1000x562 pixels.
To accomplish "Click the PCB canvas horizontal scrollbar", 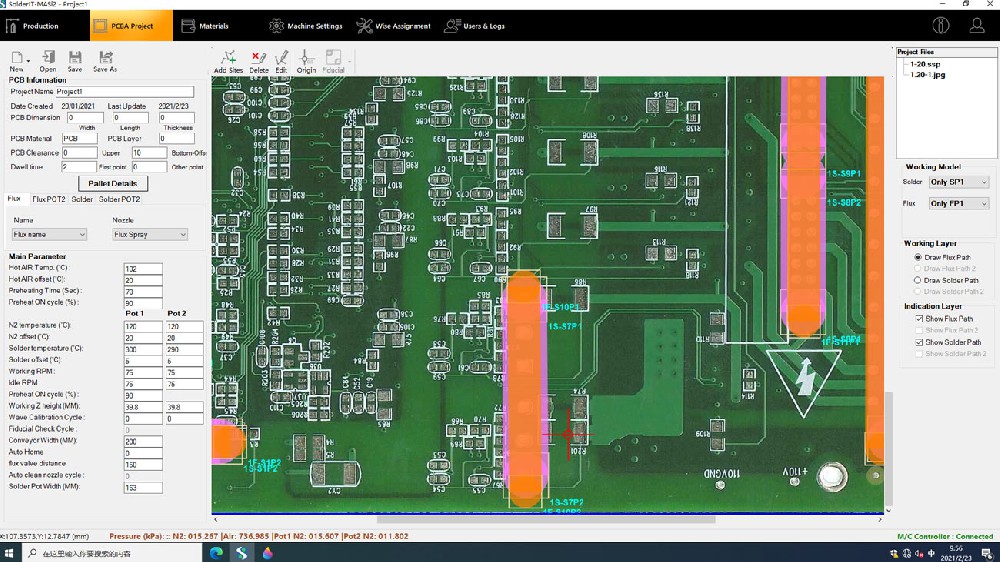I will point(547,519).
